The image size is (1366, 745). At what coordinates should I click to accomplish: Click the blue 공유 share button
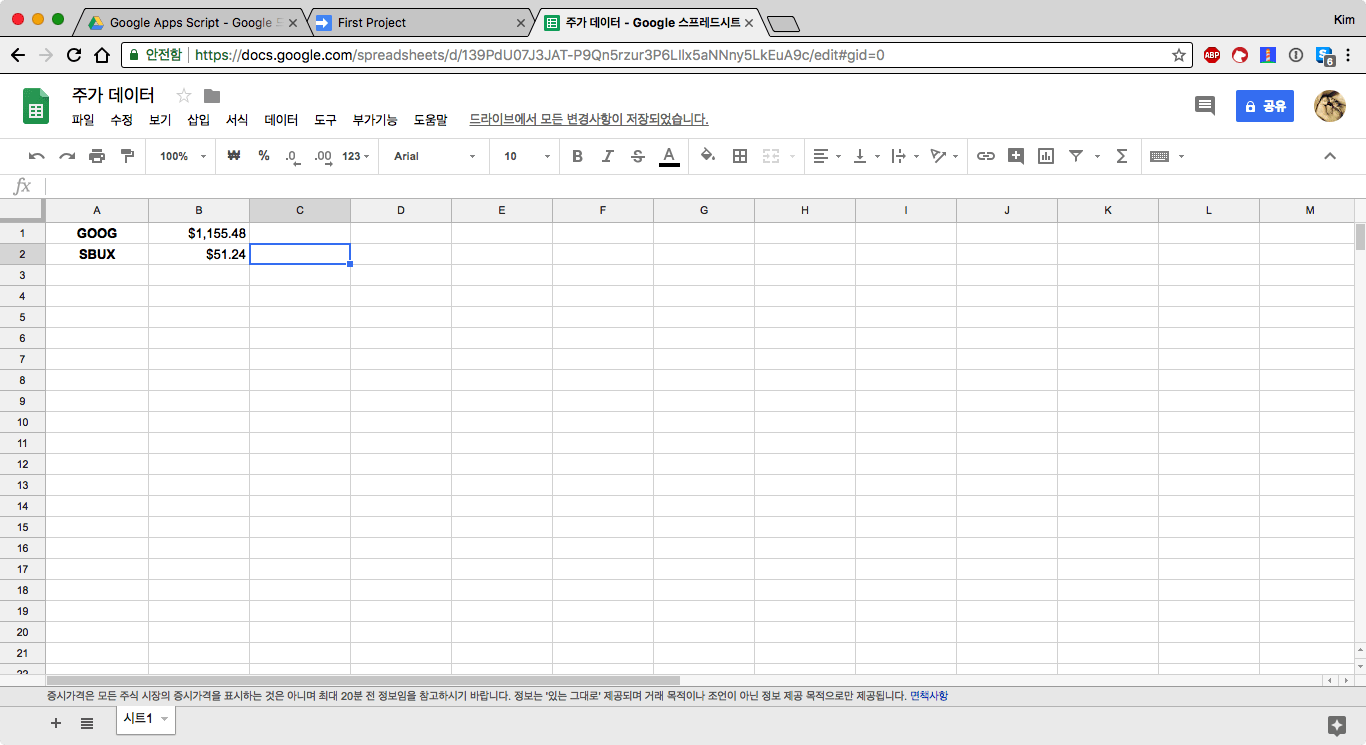[x=1264, y=106]
